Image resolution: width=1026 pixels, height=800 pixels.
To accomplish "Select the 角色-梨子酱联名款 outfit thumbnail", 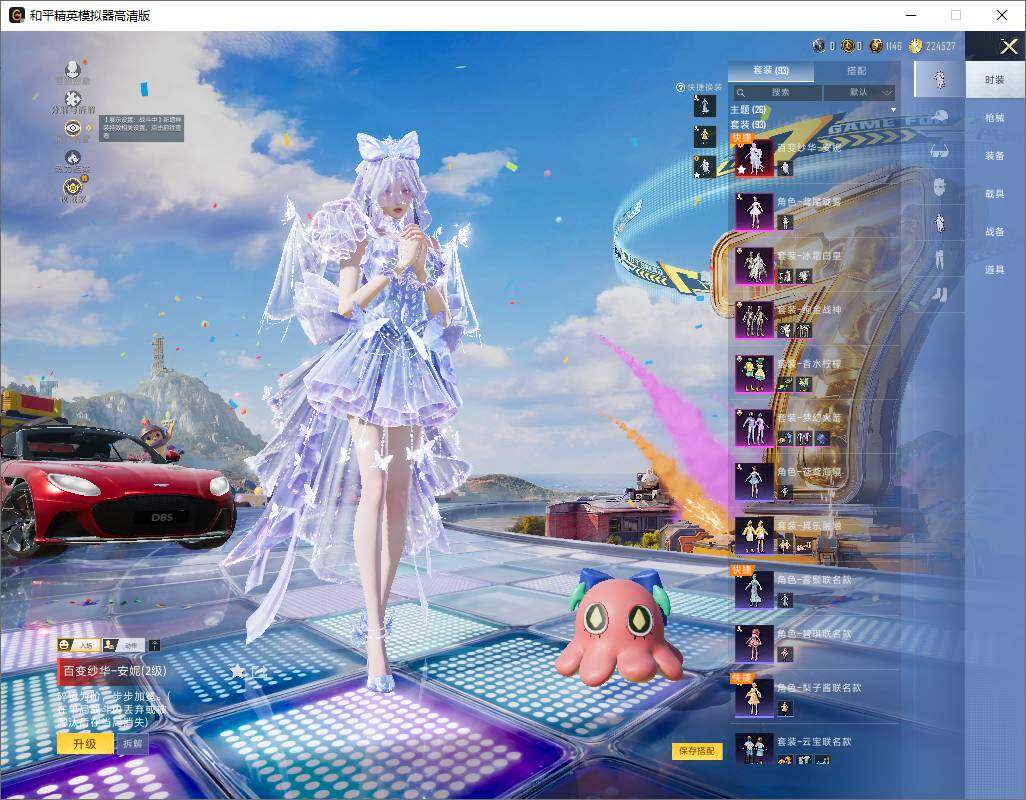I will coord(754,698).
